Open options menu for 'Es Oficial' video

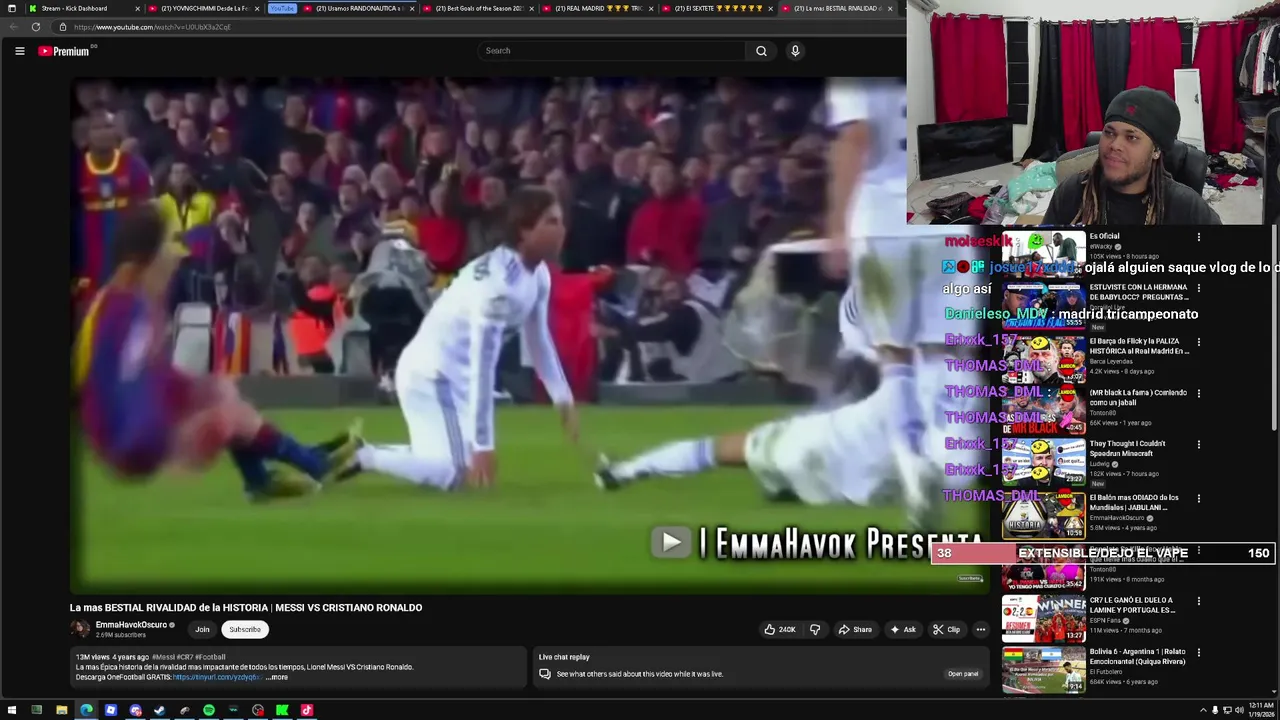(x=1199, y=237)
